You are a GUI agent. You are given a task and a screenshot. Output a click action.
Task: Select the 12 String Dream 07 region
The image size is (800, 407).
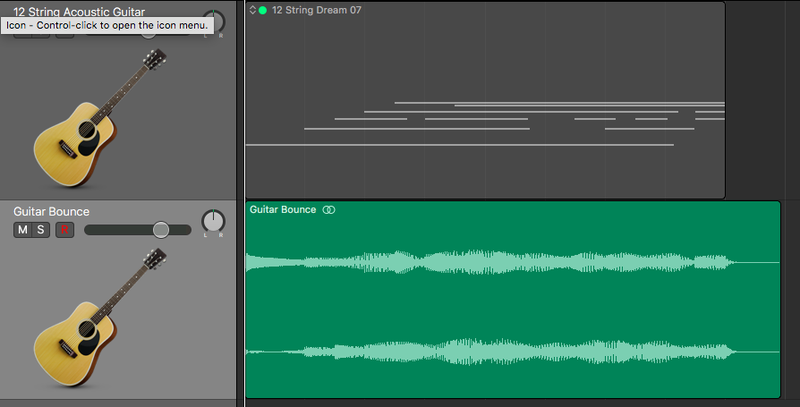(x=485, y=99)
